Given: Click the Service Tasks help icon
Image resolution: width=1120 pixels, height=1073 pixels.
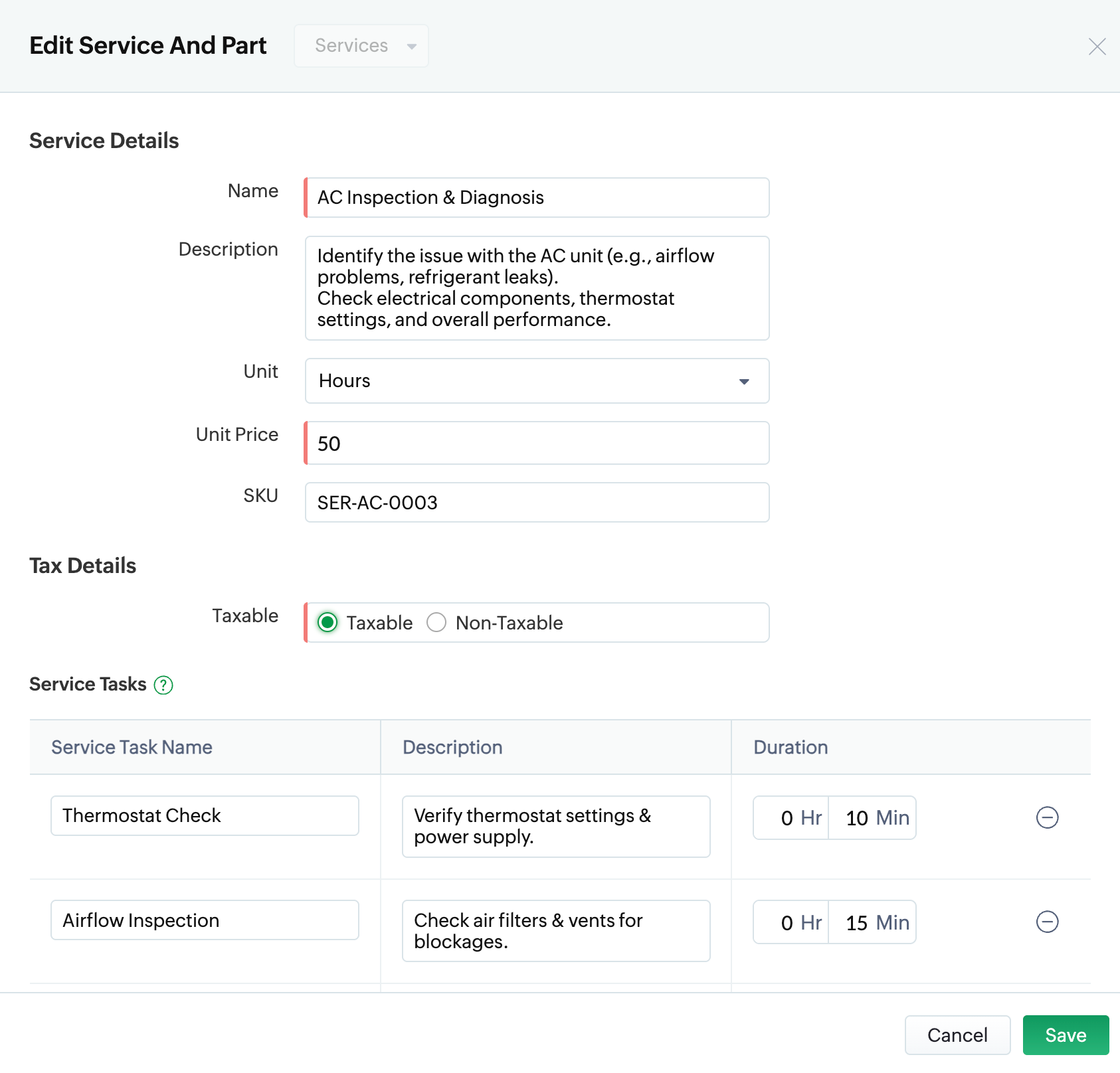Looking at the screenshot, I should pyautogui.click(x=163, y=685).
